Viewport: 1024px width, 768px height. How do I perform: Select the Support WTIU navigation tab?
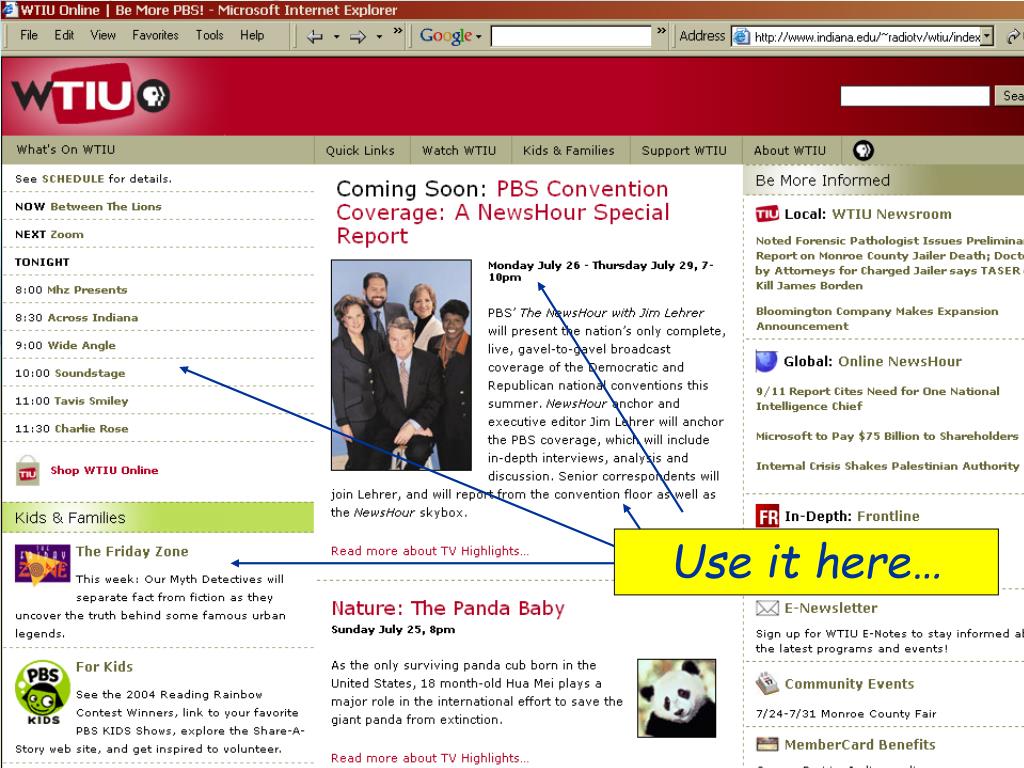(684, 150)
